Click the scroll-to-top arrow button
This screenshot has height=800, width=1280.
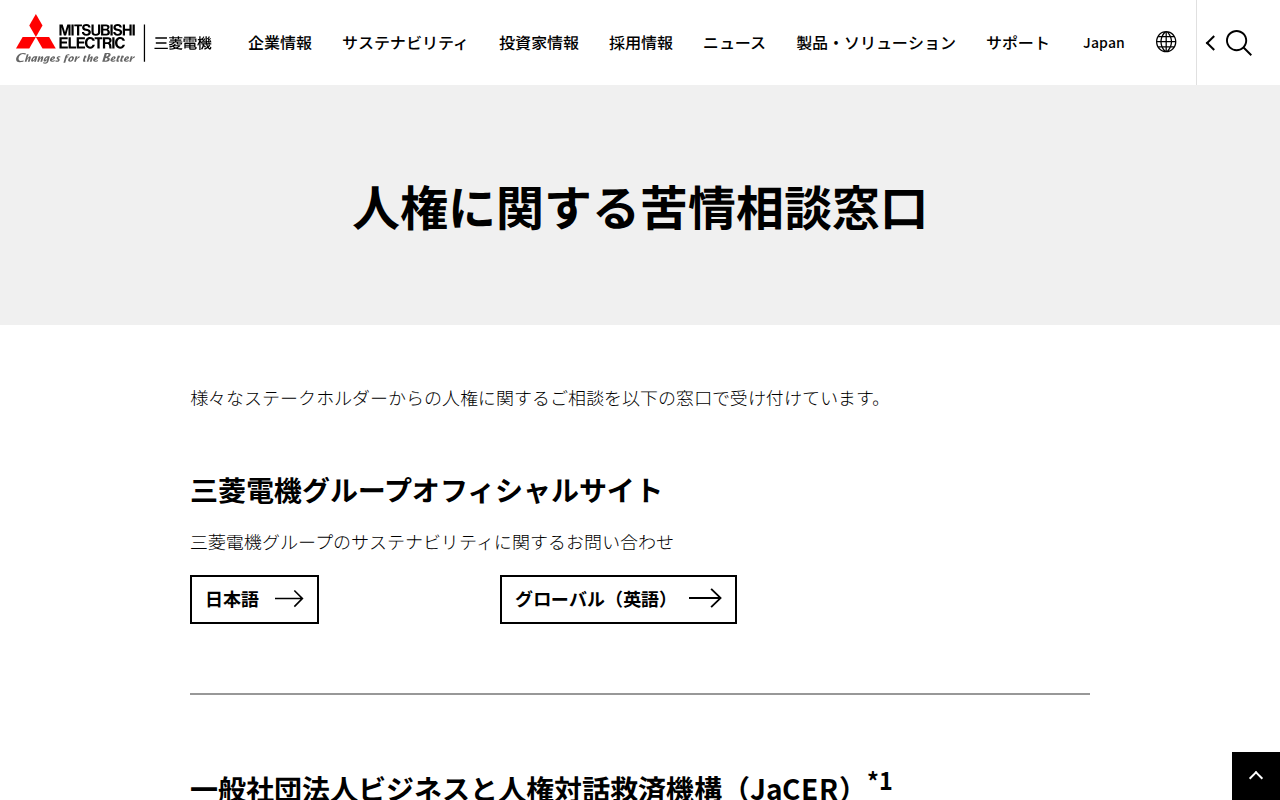1256,776
